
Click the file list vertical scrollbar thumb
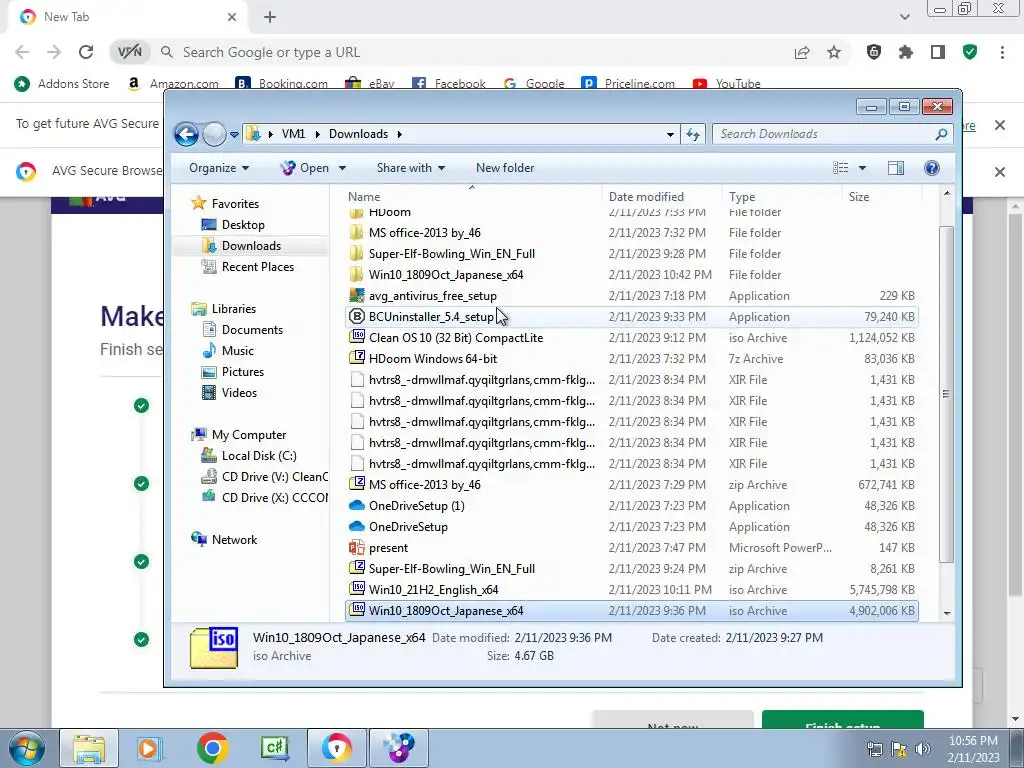click(946, 394)
